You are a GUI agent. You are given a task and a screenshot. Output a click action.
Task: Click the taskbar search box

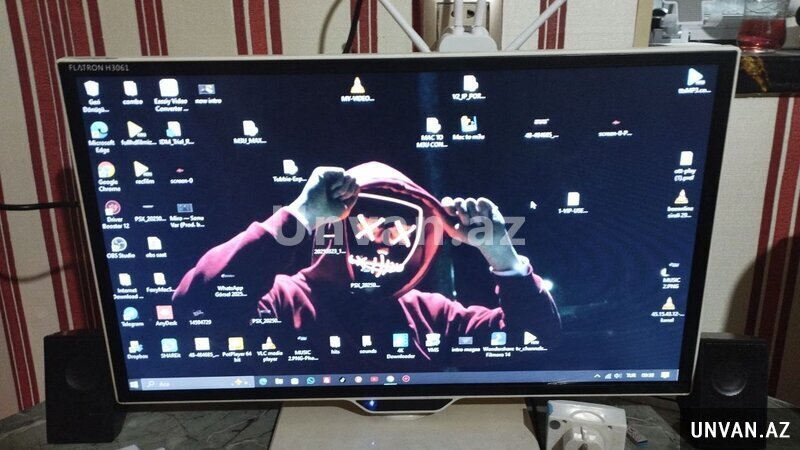click(197, 383)
